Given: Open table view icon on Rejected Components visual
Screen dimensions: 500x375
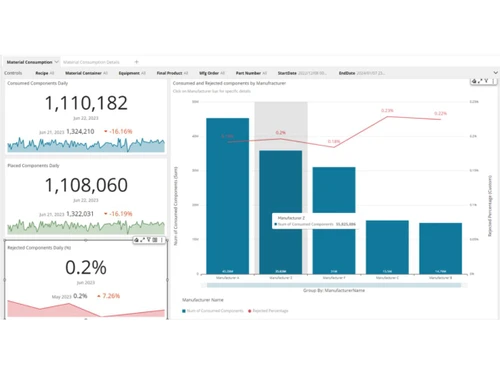Looking at the screenshot, I should tap(155, 240).
